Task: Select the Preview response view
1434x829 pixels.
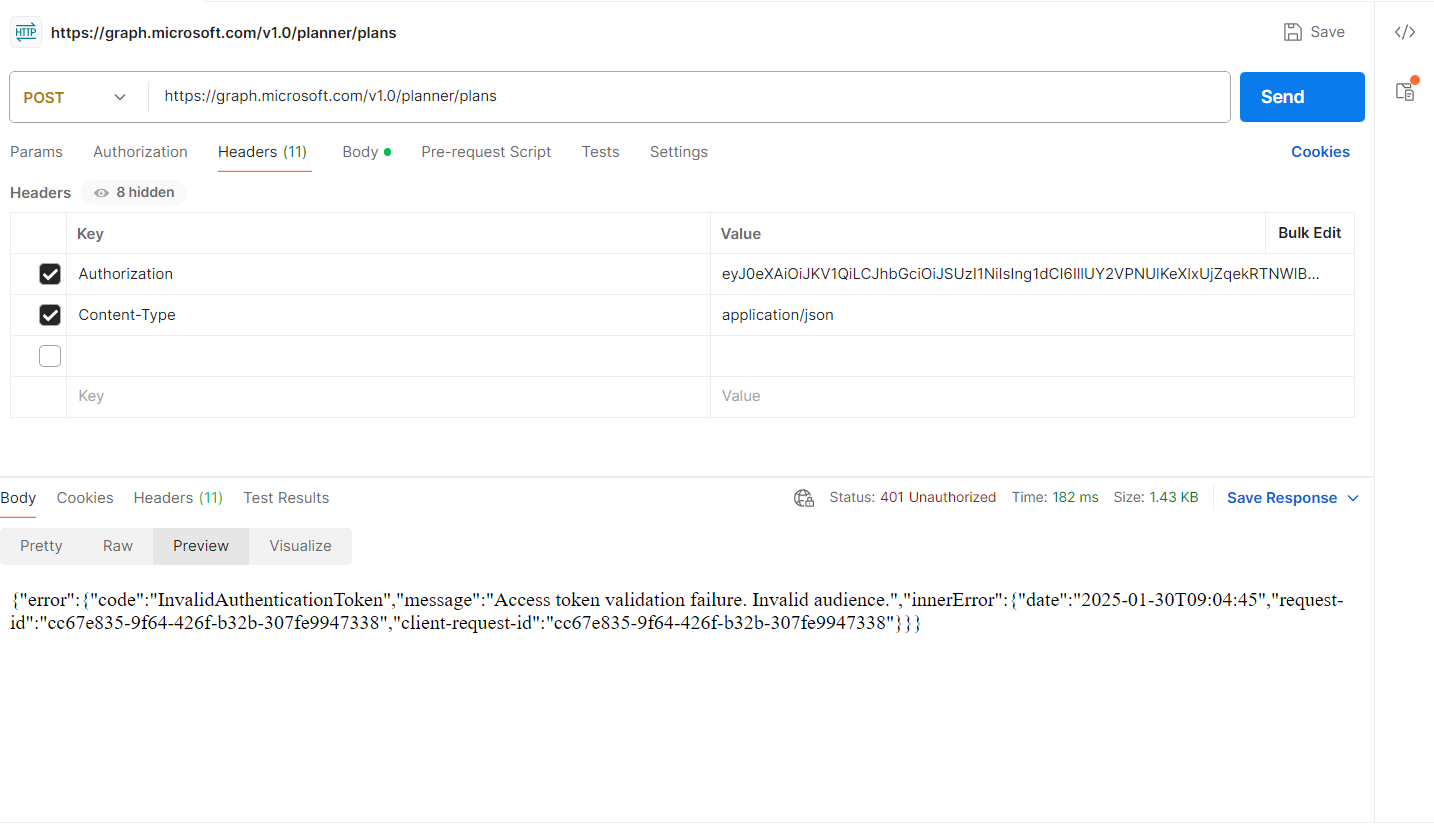Action: tap(201, 546)
